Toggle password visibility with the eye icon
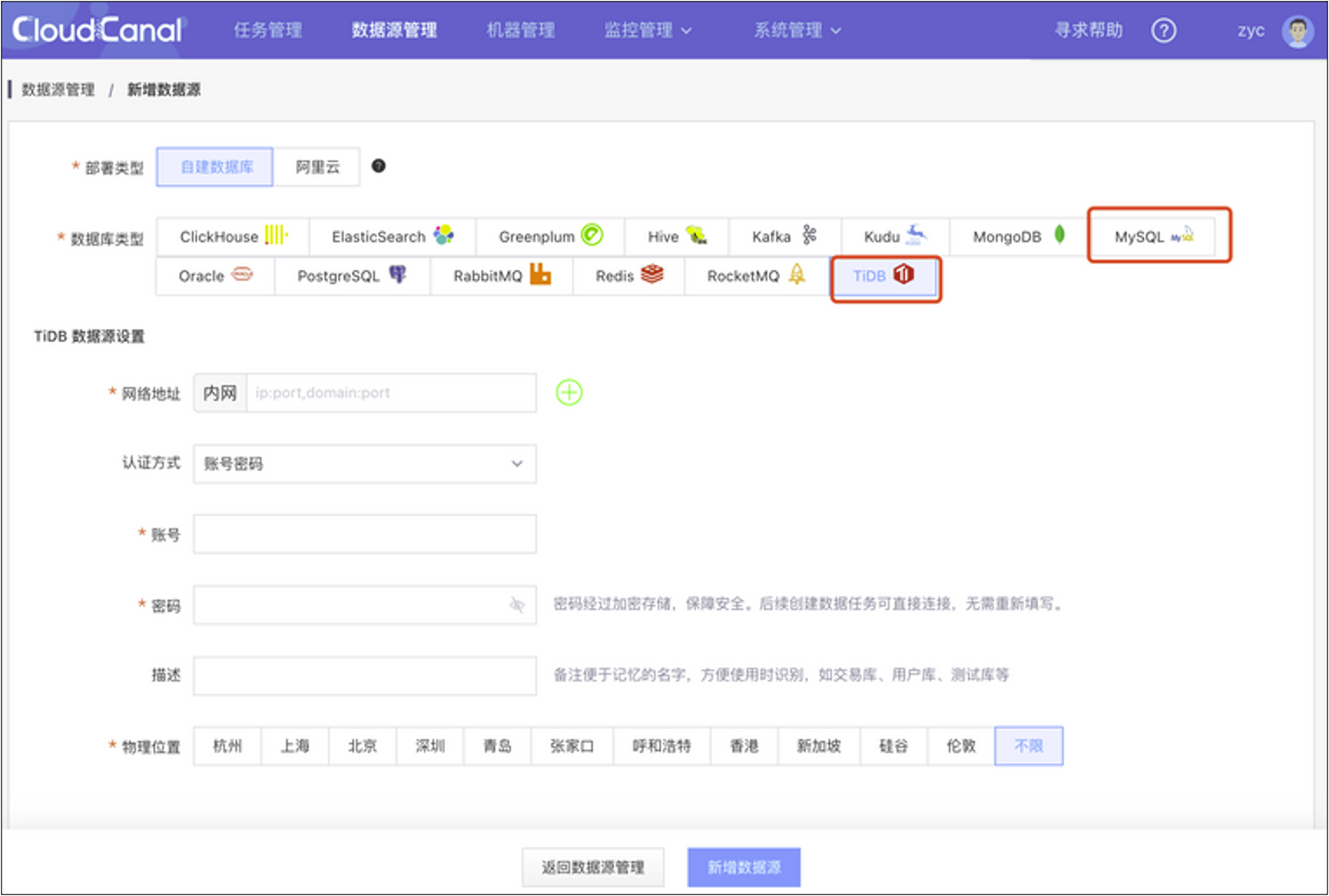The height and width of the screenshot is (896, 1329). pos(518,605)
